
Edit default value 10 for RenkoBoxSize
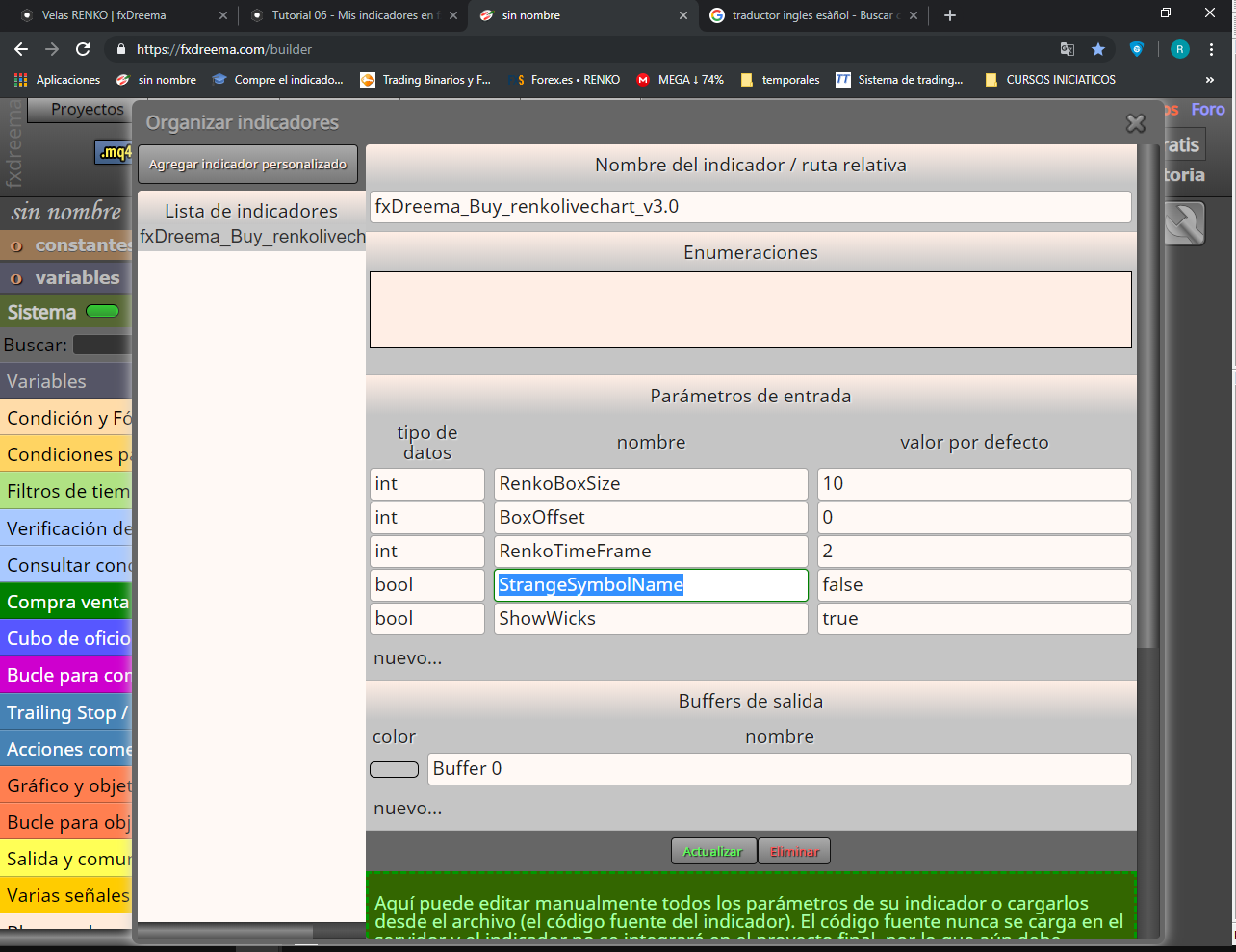point(974,484)
